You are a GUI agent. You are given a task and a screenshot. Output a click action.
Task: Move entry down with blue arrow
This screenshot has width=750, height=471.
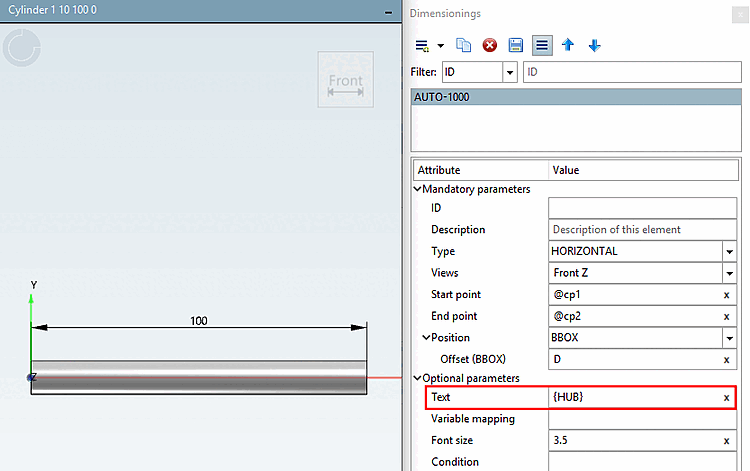pyautogui.click(x=594, y=45)
